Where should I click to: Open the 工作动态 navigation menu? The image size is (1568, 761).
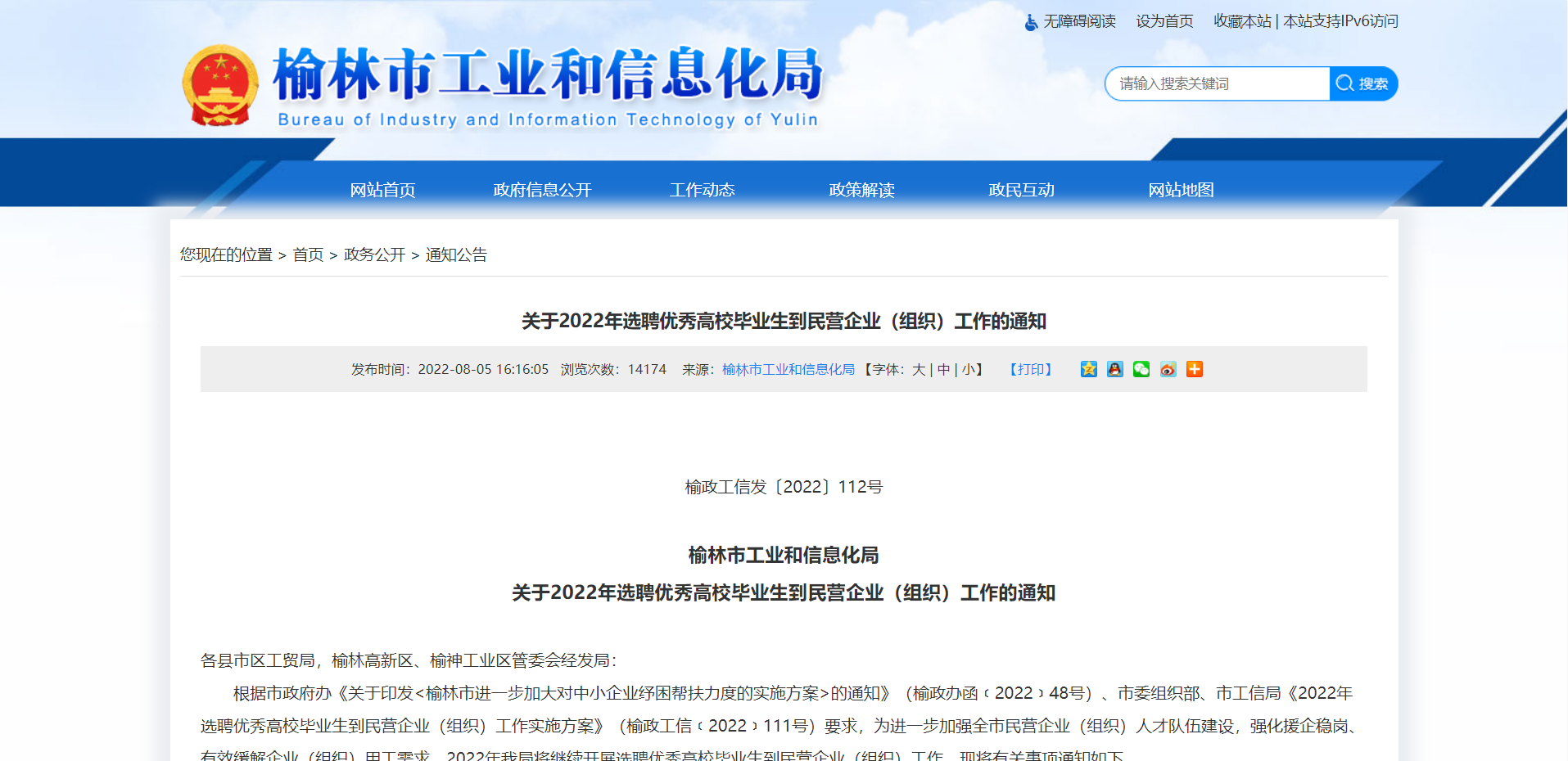[702, 190]
